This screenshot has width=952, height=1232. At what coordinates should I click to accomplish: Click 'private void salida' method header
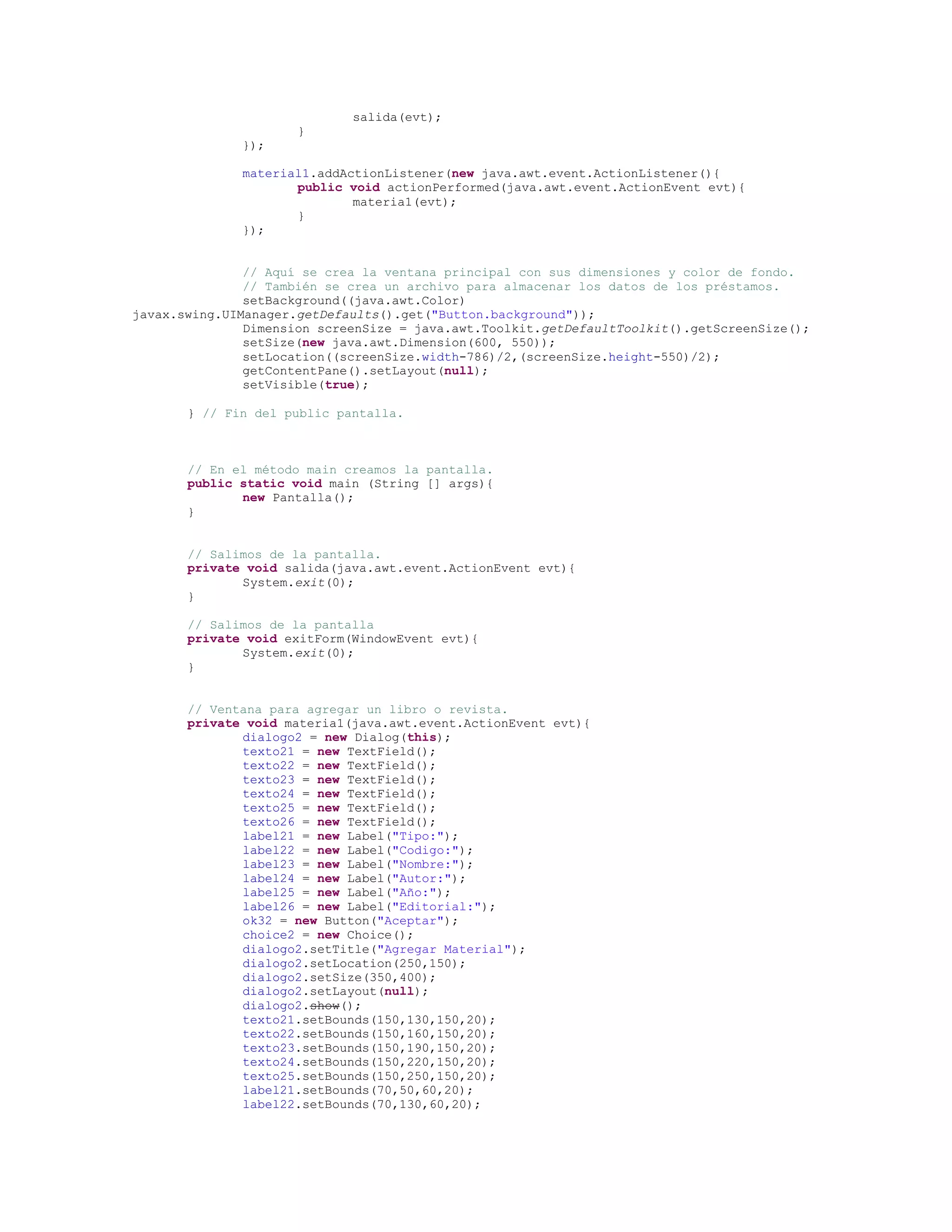pyautogui.click(x=380, y=569)
